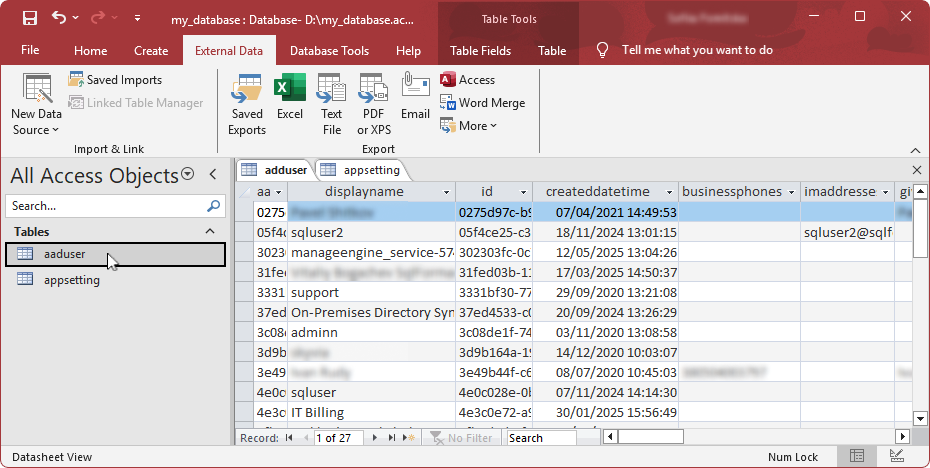Select the appsetting table in navigation pane
This screenshot has width=930, height=468.
(116, 279)
